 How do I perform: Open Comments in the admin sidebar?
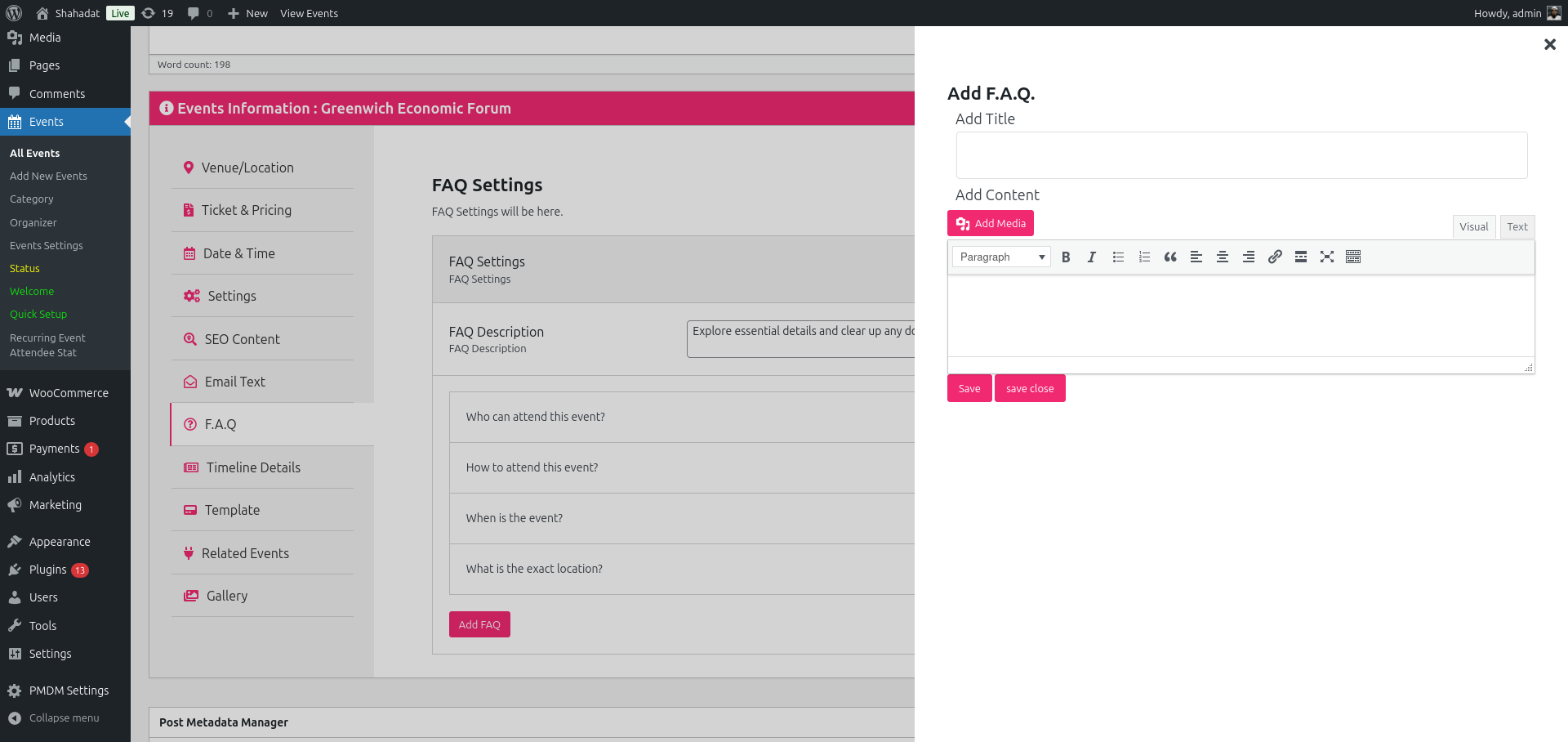click(65, 94)
